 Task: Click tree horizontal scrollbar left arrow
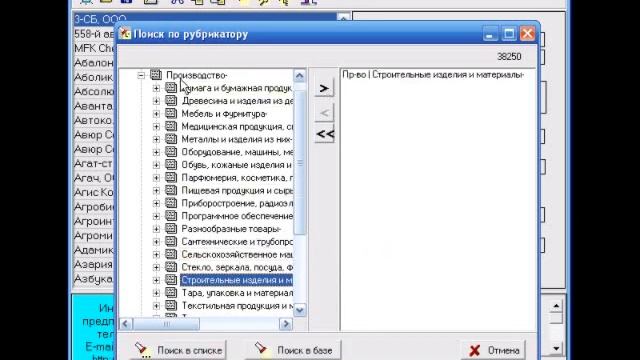pyautogui.click(x=125, y=324)
